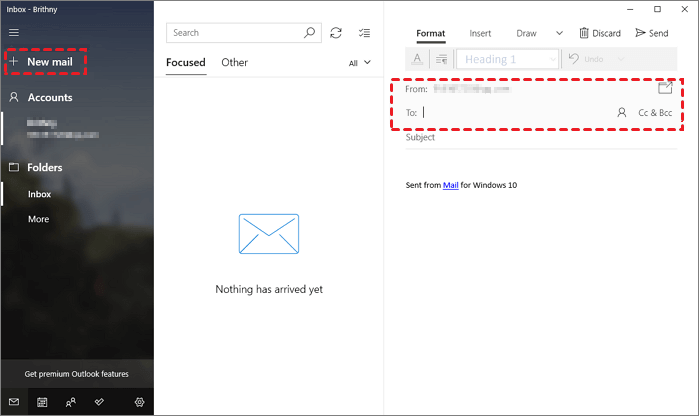Pop out message into new window

point(665,88)
